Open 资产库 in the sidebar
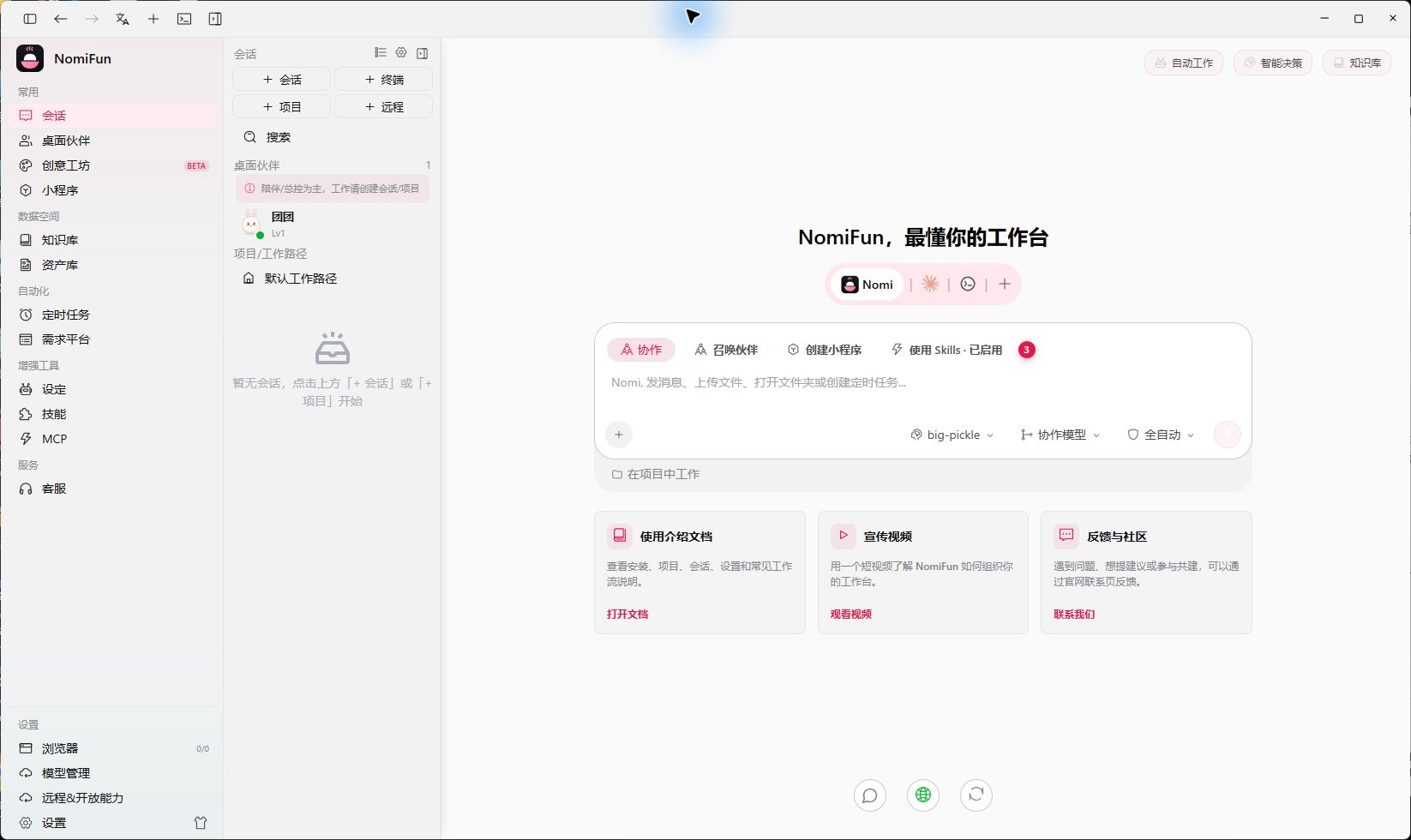Screen dimensions: 1411x840 (114, 265)
